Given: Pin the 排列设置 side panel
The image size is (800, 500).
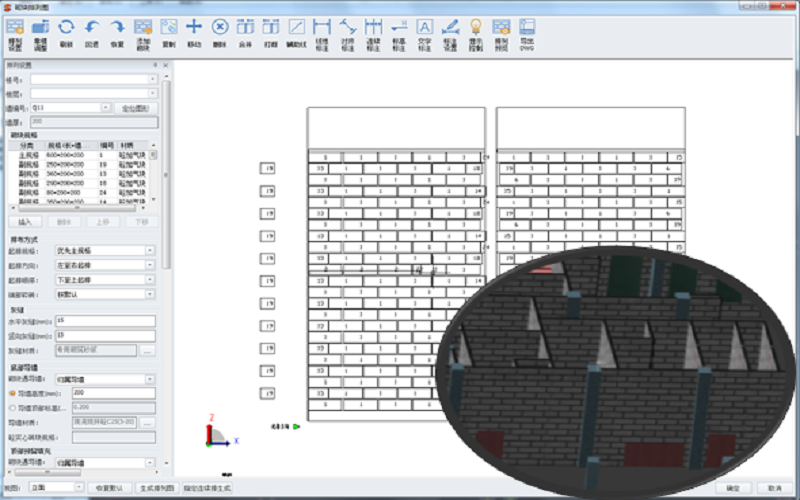Looking at the screenshot, I should point(155,65).
